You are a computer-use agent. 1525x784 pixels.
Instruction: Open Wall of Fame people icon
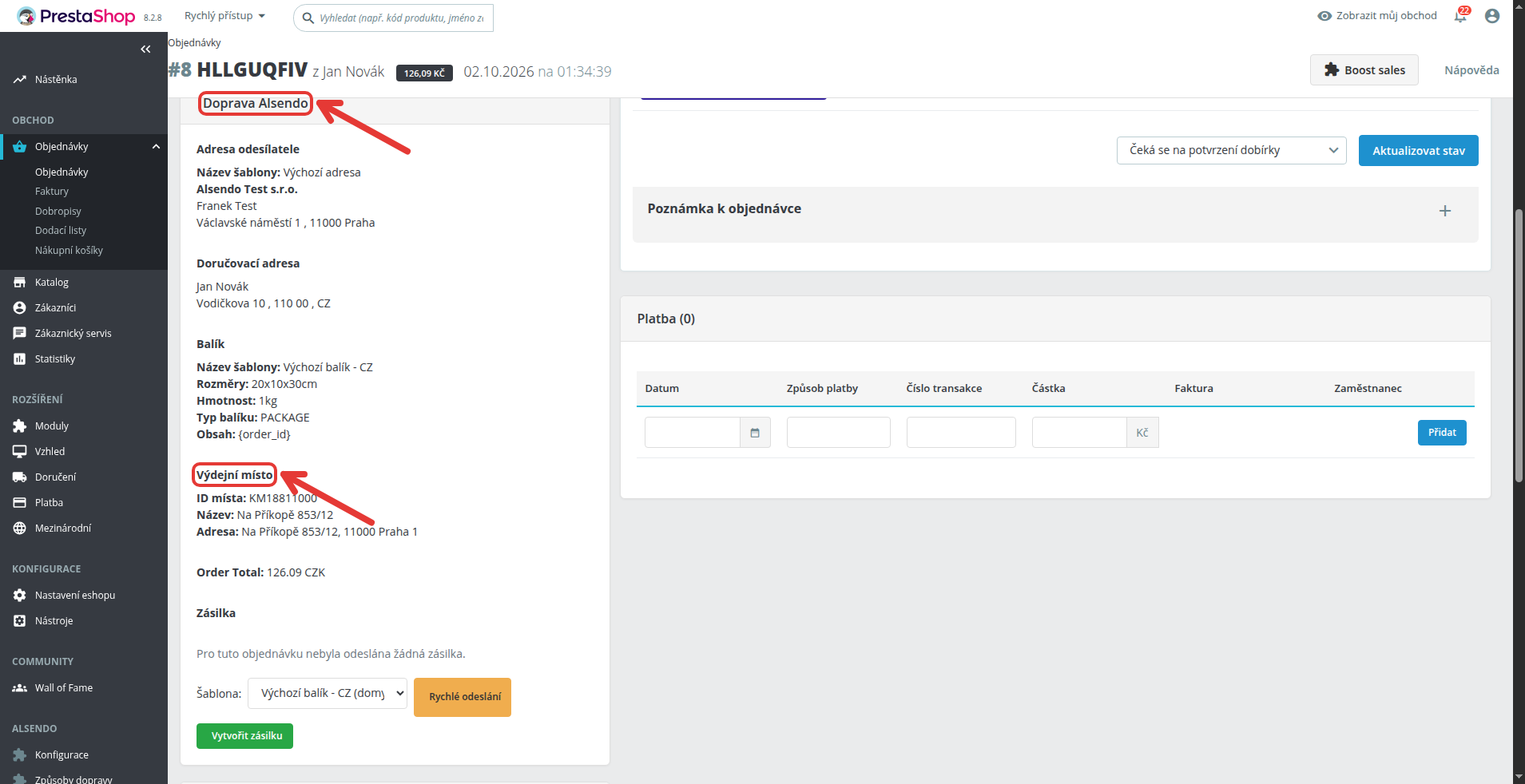point(19,688)
